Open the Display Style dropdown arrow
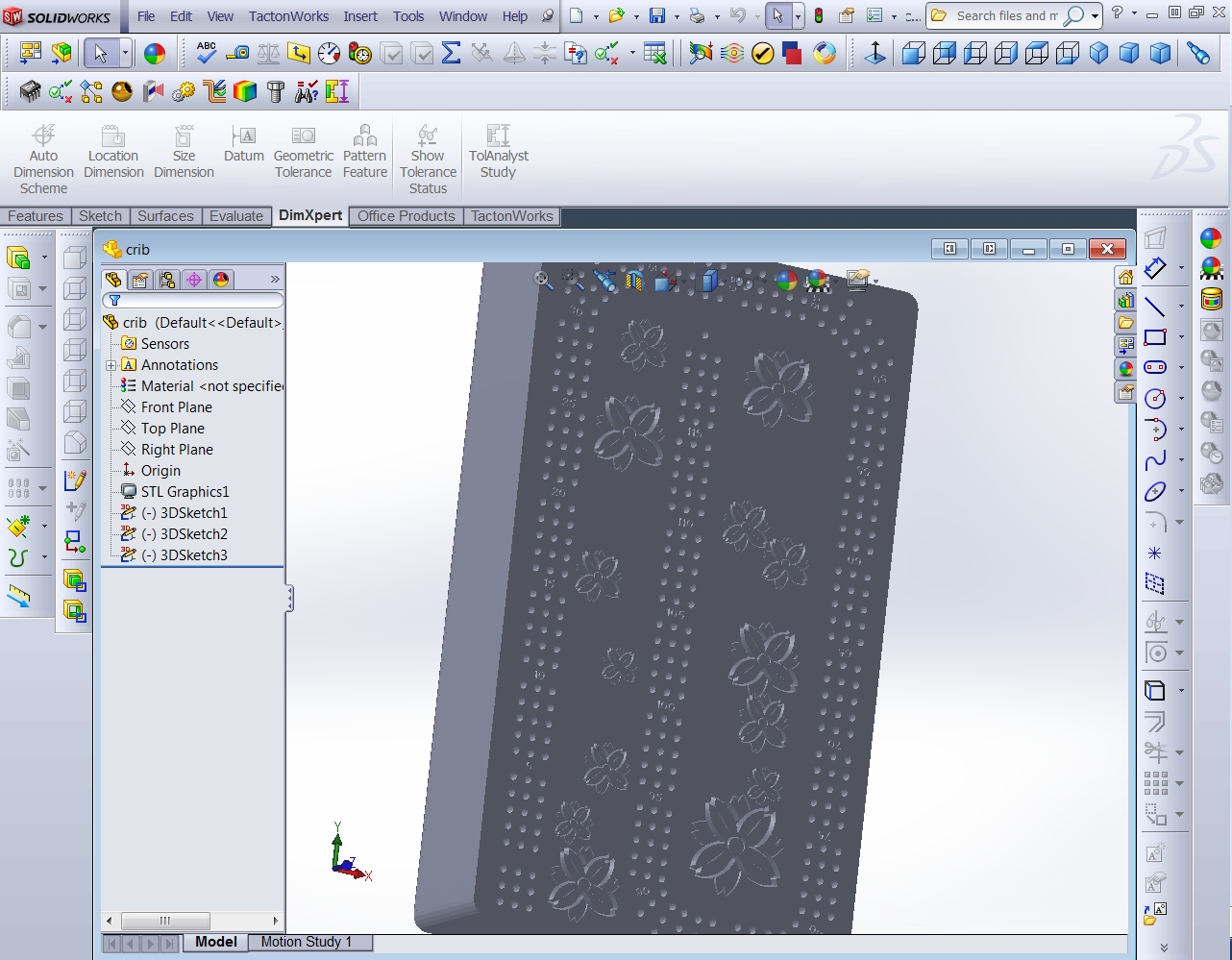Screen dimensions: 1232x960 [725, 282]
